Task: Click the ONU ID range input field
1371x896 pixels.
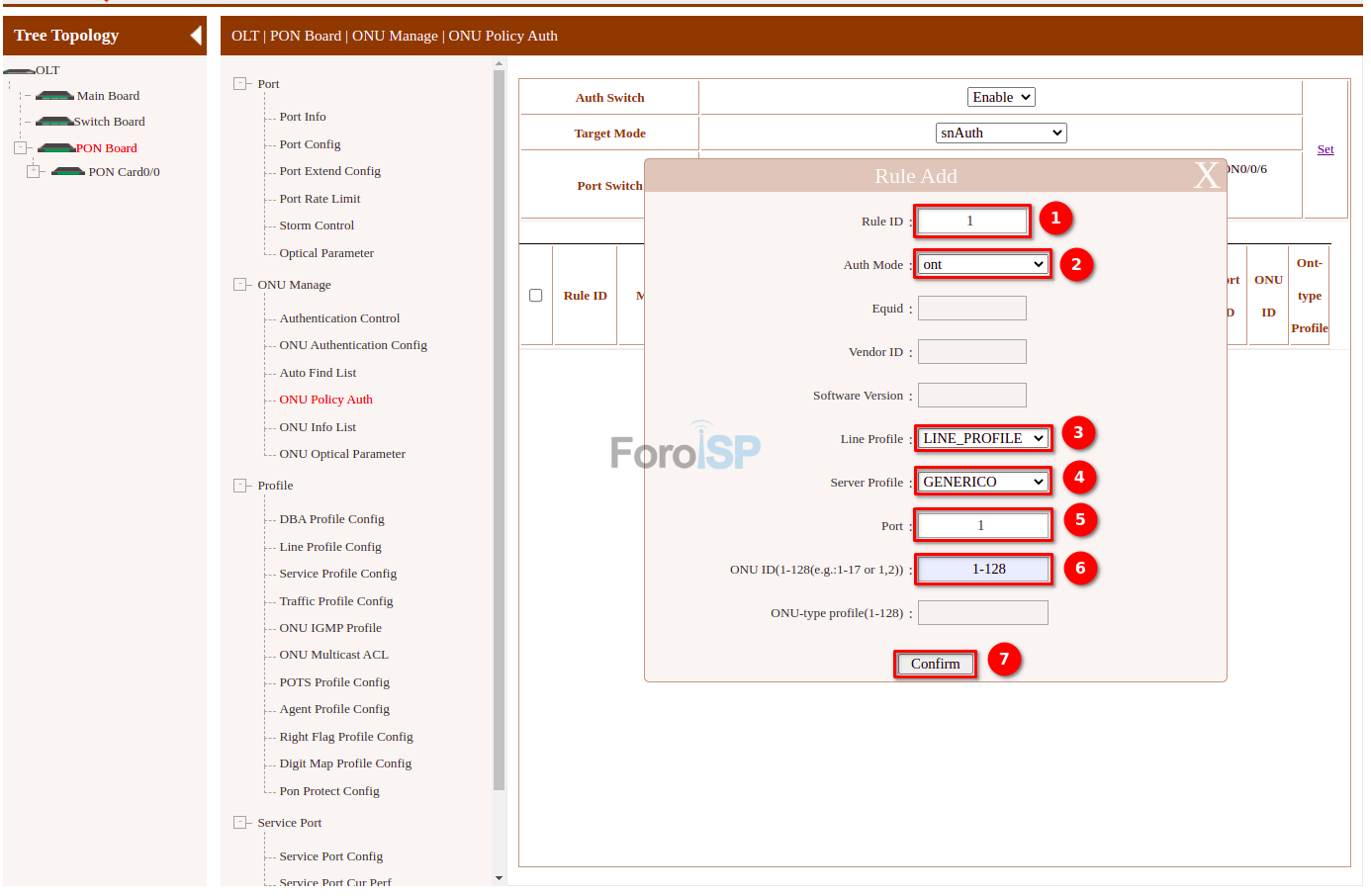Action: [983, 569]
